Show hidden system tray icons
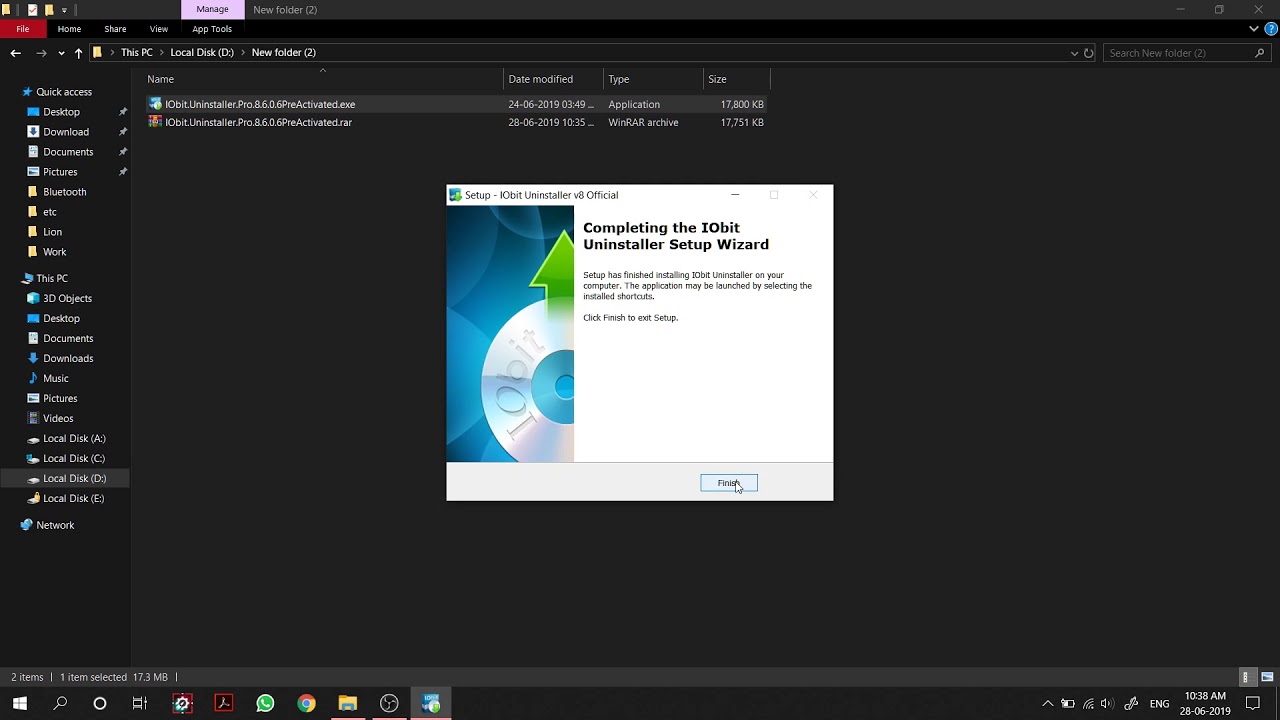The width and height of the screenshot is (1280, 720). [1048, 704]
